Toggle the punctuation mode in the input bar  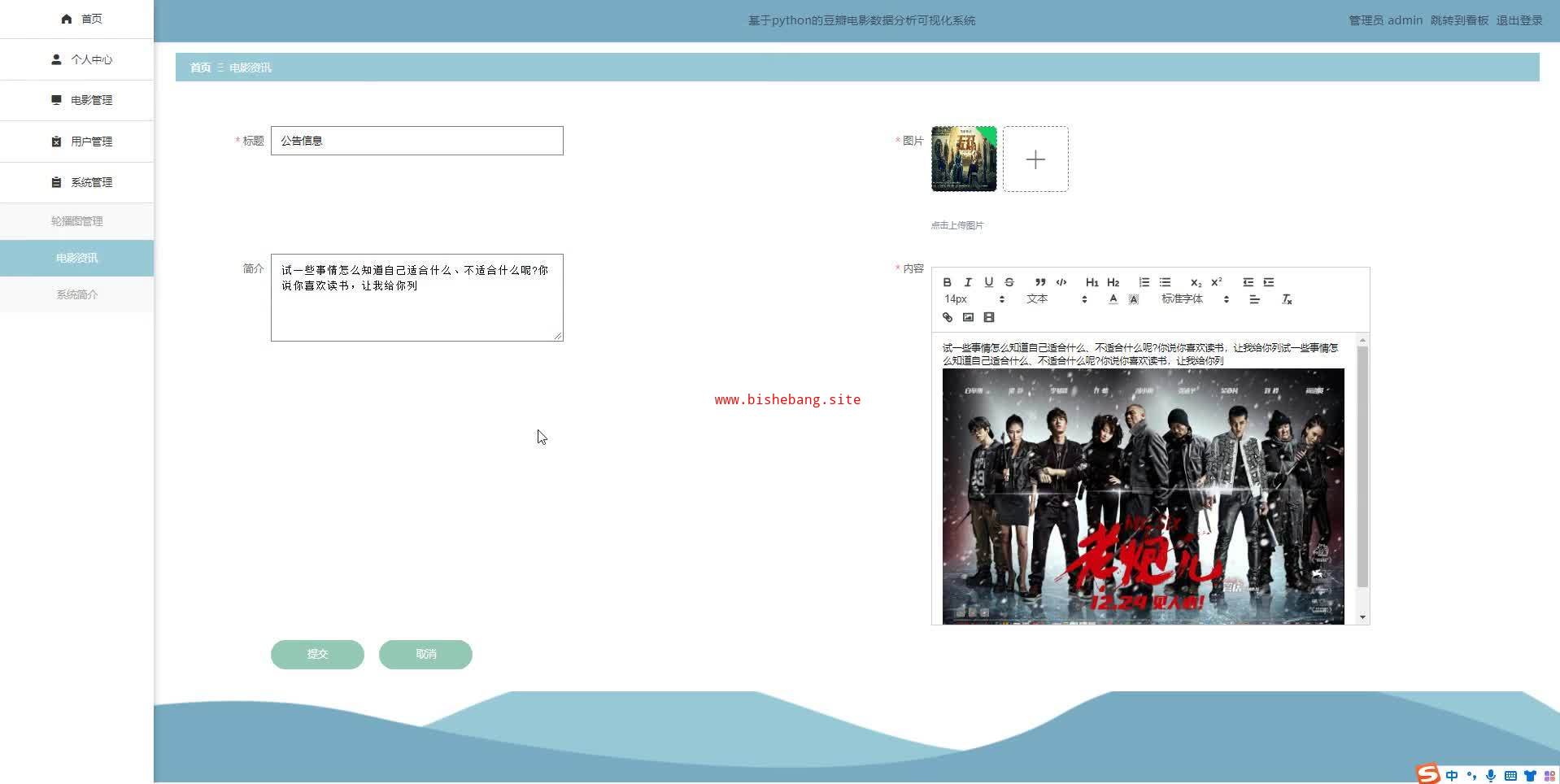tap(1471, 776)
